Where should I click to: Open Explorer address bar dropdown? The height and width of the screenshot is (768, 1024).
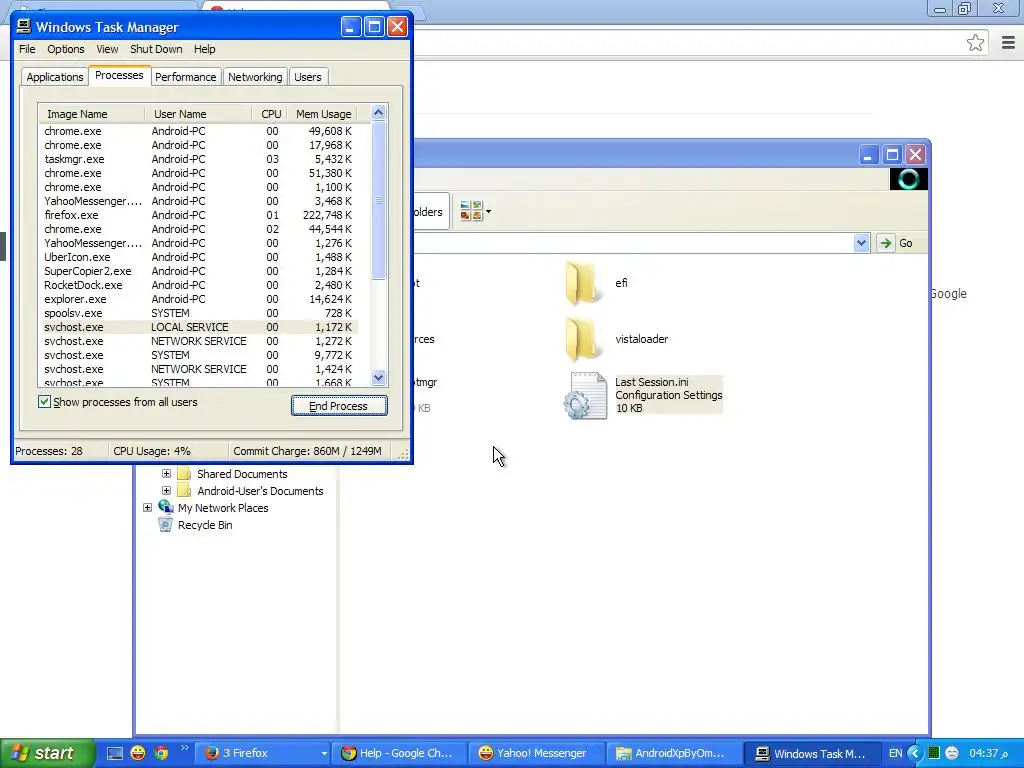click(861, 243)
